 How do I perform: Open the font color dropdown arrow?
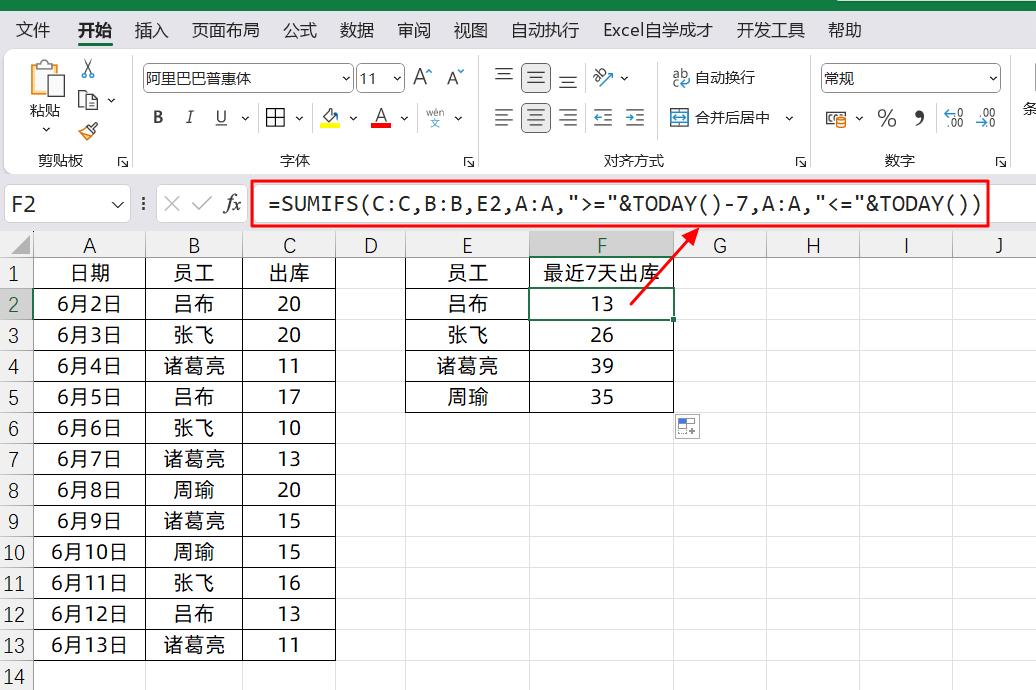click(404, 118)
